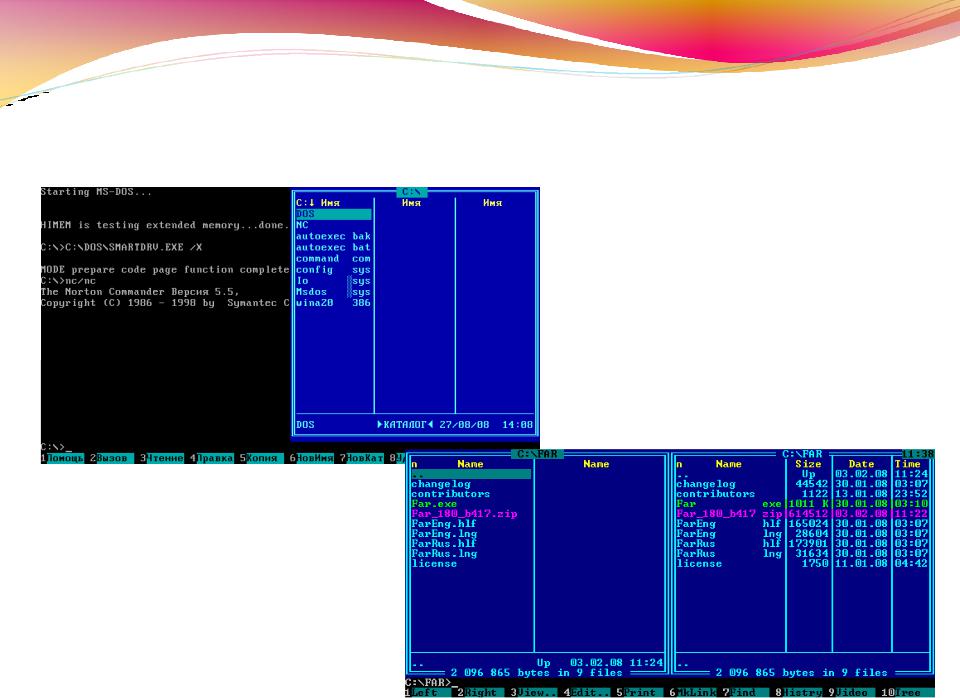Select the highlighted '..' row in left FAR panel
The height and width of the screenshot is (698, 960).
471,474
